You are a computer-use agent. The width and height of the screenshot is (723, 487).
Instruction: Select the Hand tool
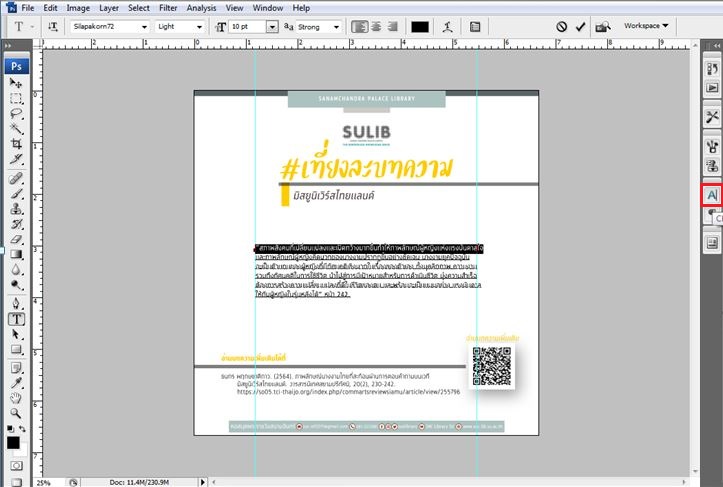pos(16,398)
